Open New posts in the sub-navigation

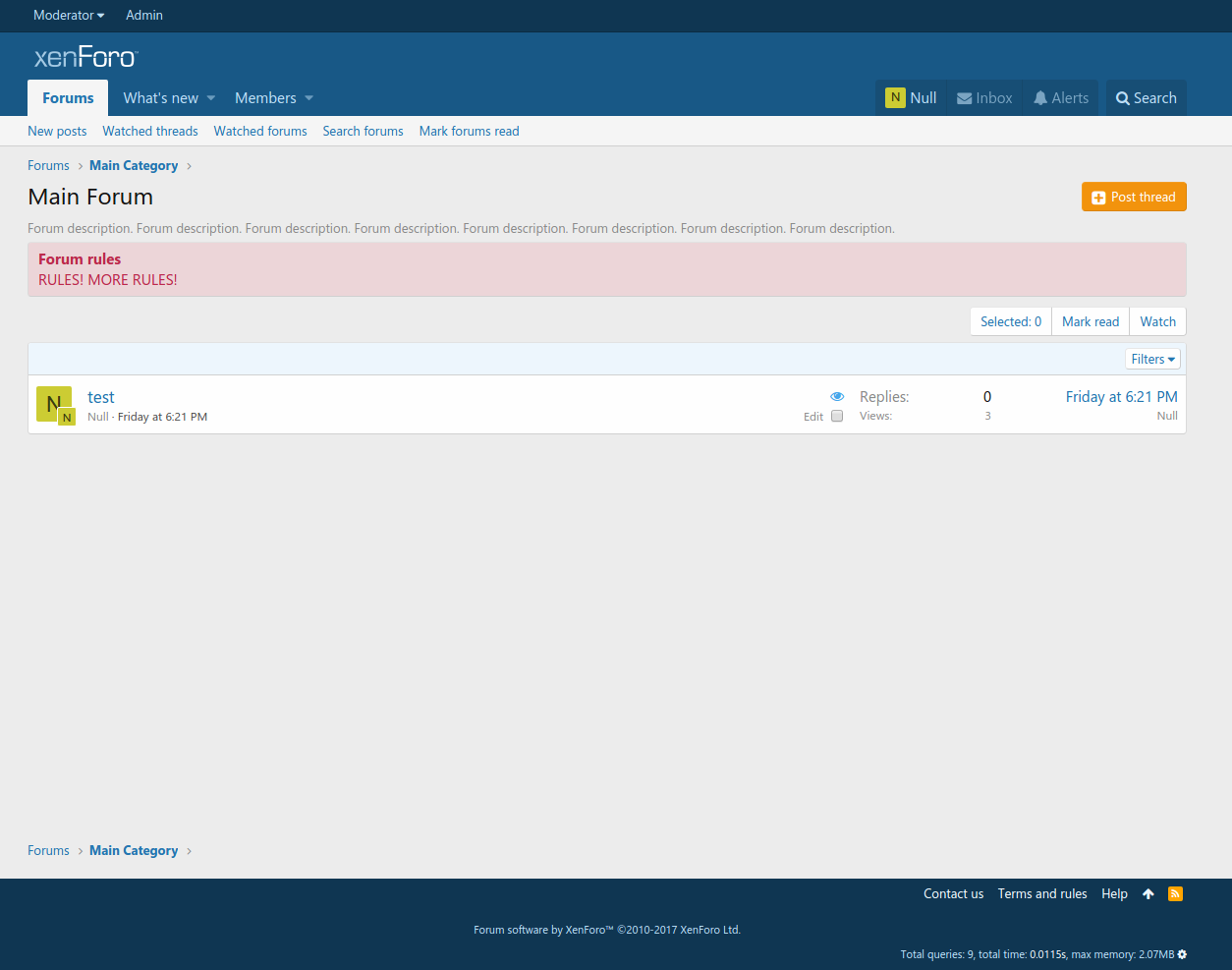tap(57, 131)
